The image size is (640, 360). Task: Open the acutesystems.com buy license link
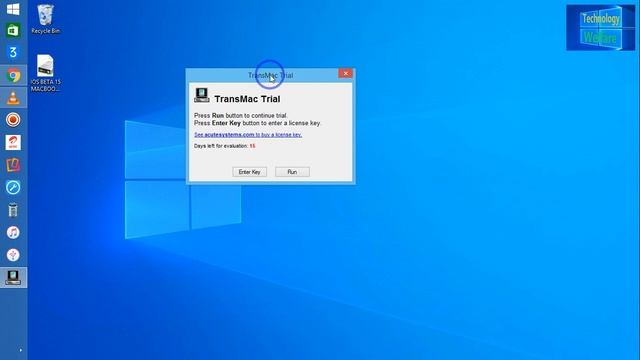point(248,134)
